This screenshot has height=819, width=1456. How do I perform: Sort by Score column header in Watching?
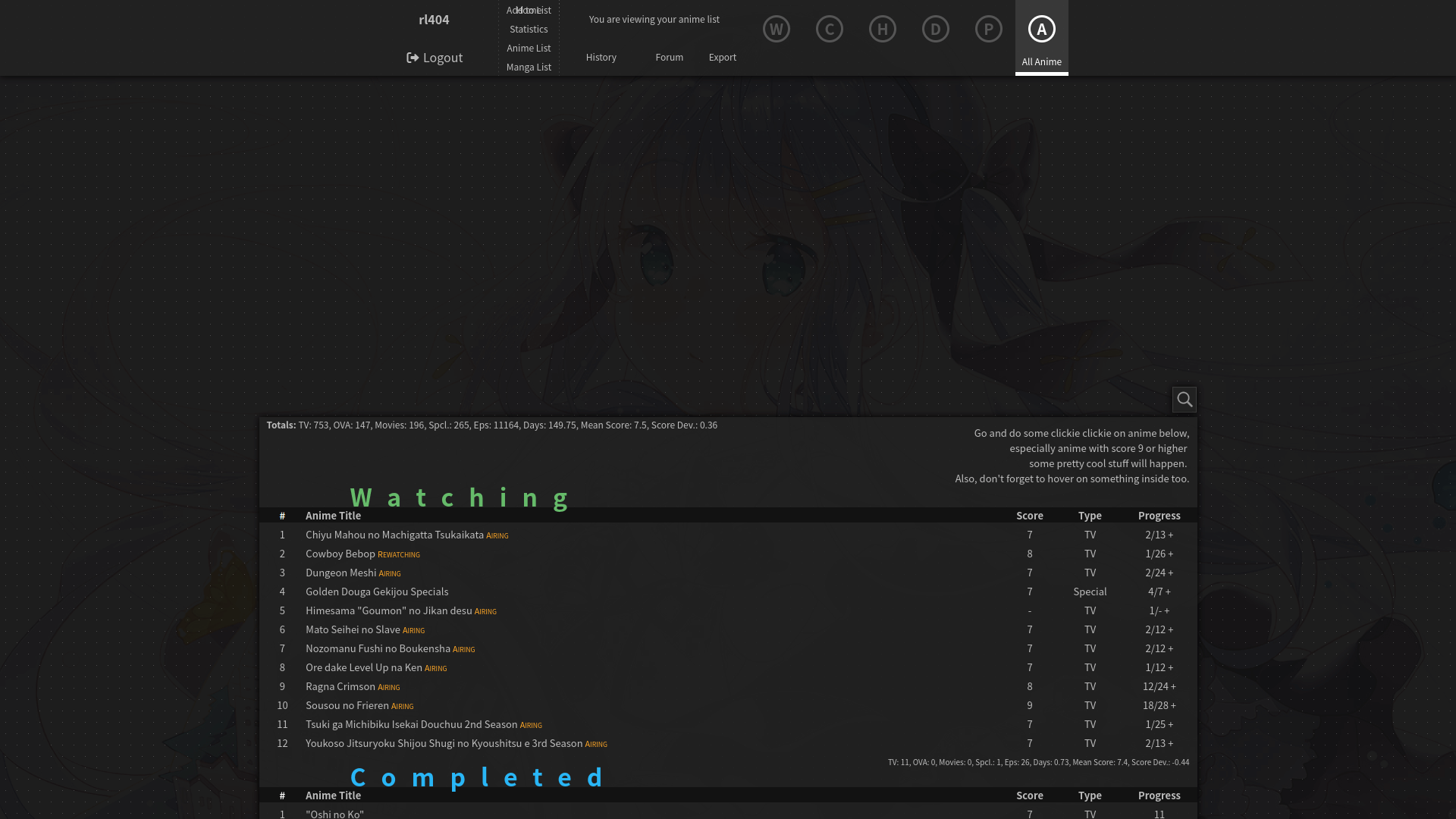coord(1029,516)
